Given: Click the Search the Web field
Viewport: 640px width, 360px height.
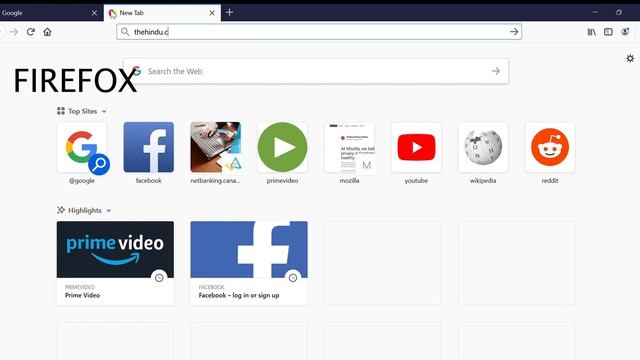Looking at the screenshot, I should 316,71.
